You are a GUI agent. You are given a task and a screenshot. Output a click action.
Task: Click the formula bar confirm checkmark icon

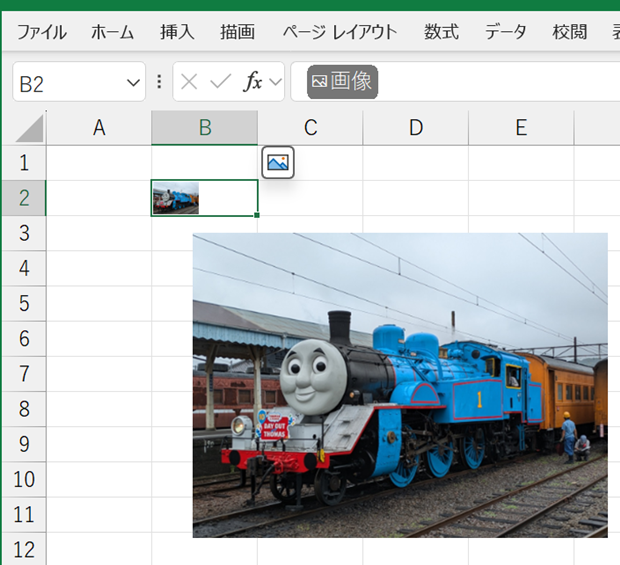(x=221, y=82)
